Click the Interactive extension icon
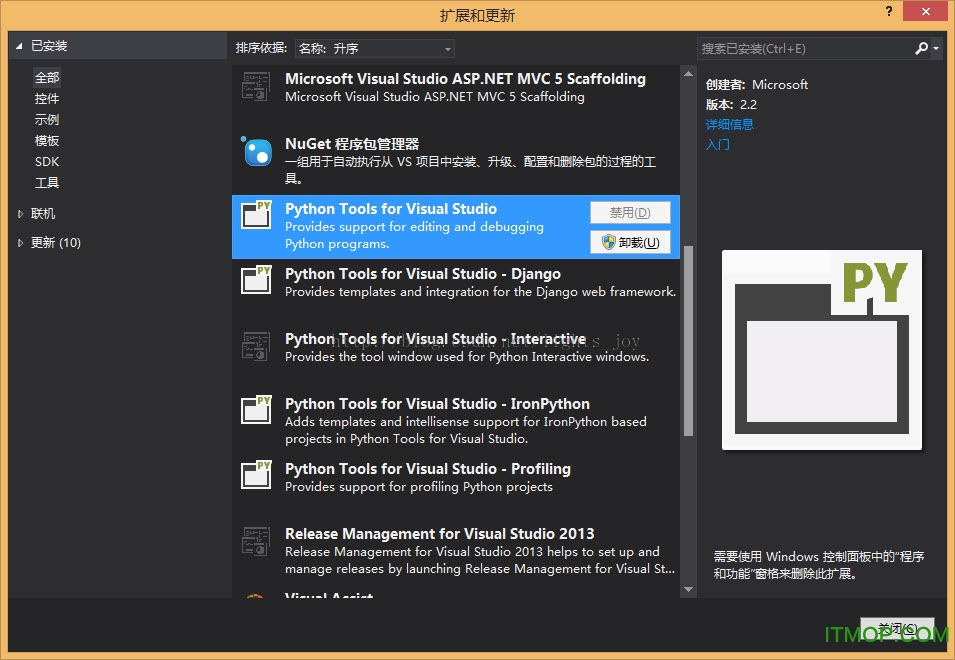Viewport: 955px width, 660px height. [257, 349]
